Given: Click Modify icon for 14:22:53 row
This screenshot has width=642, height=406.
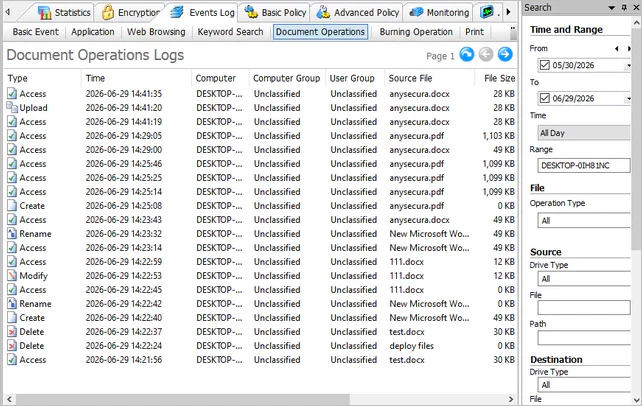Looking at the screenshot, I should tap(12, 275).
